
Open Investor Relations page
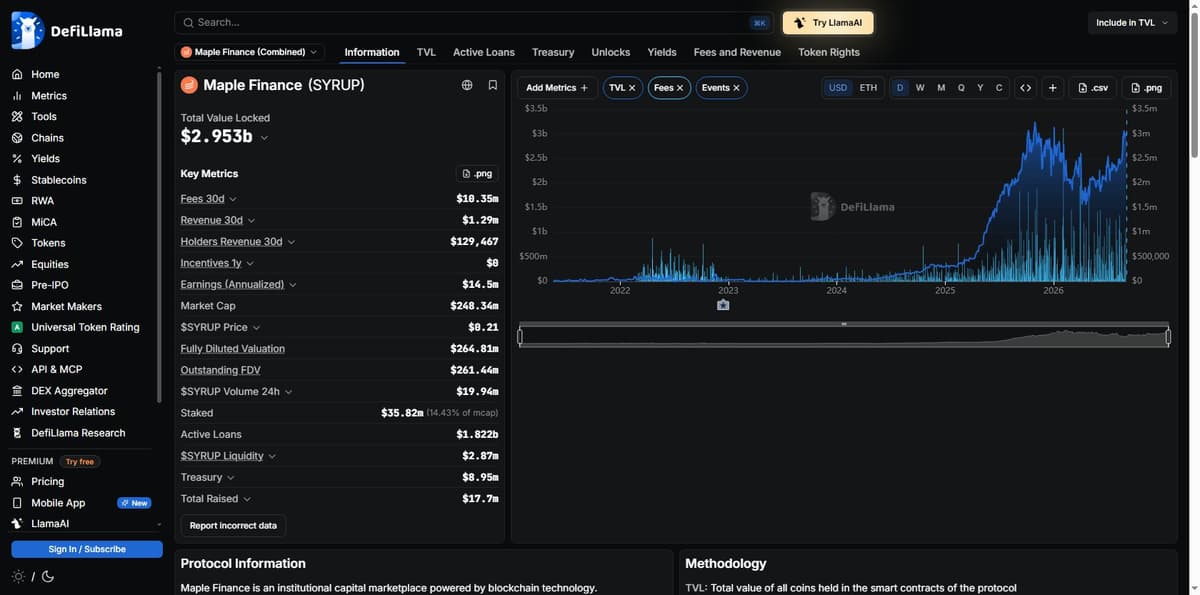[x=73, y=412]
